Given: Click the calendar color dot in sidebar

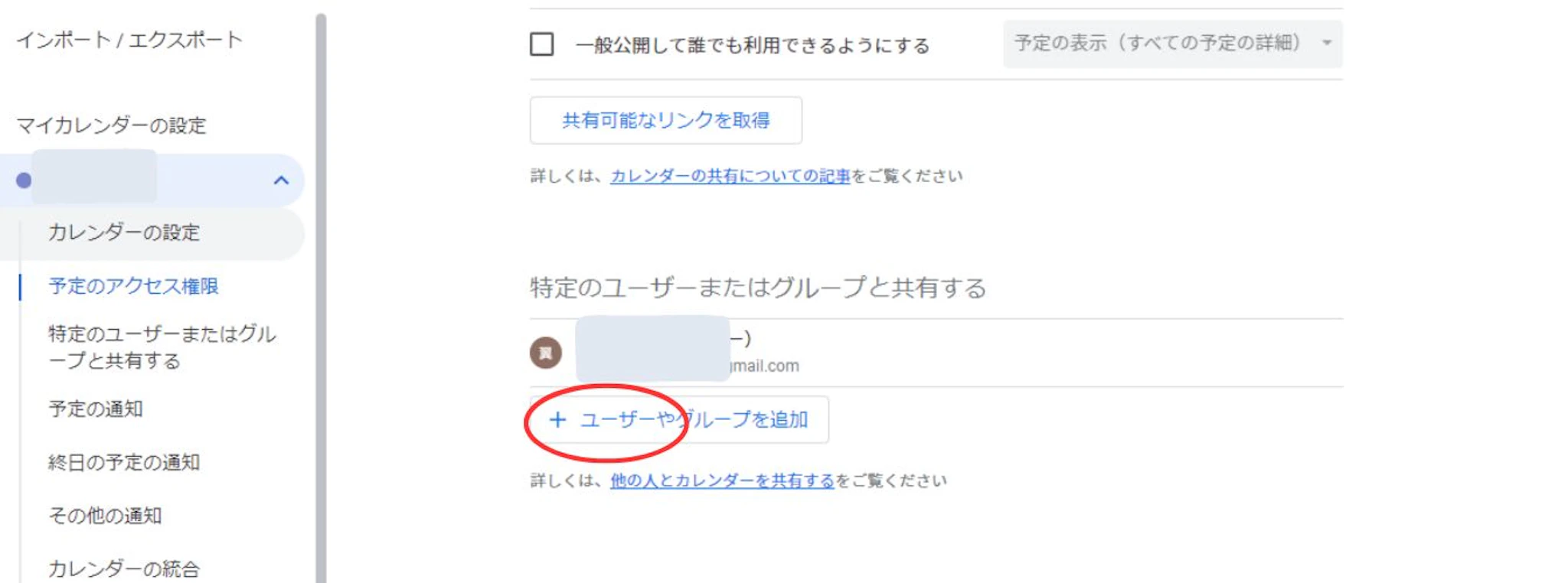Looking at the screenshot, I should click(x=24, y=181).
